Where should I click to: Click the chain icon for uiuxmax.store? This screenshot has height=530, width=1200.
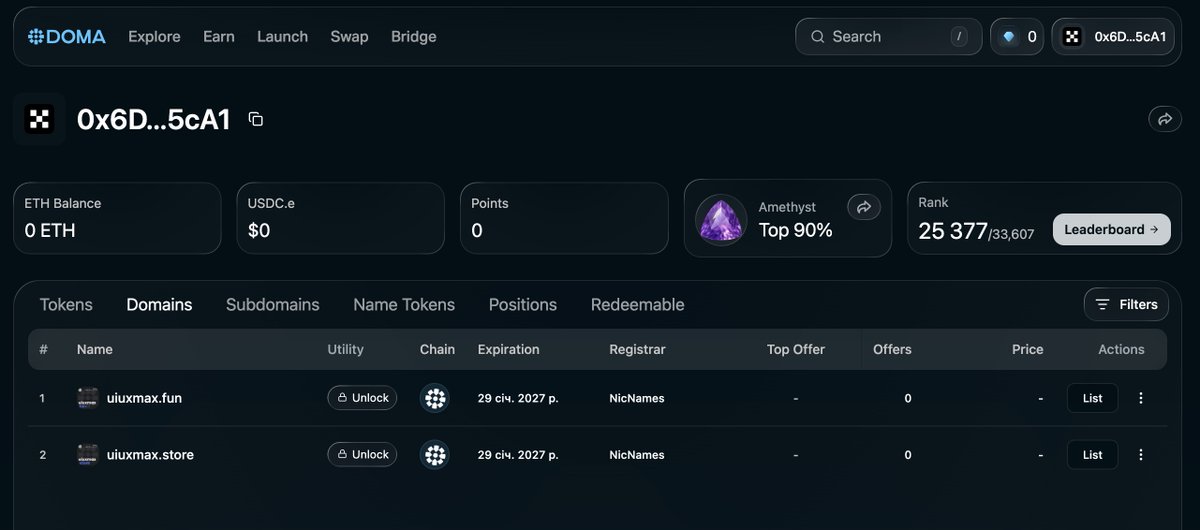(435, 455)
